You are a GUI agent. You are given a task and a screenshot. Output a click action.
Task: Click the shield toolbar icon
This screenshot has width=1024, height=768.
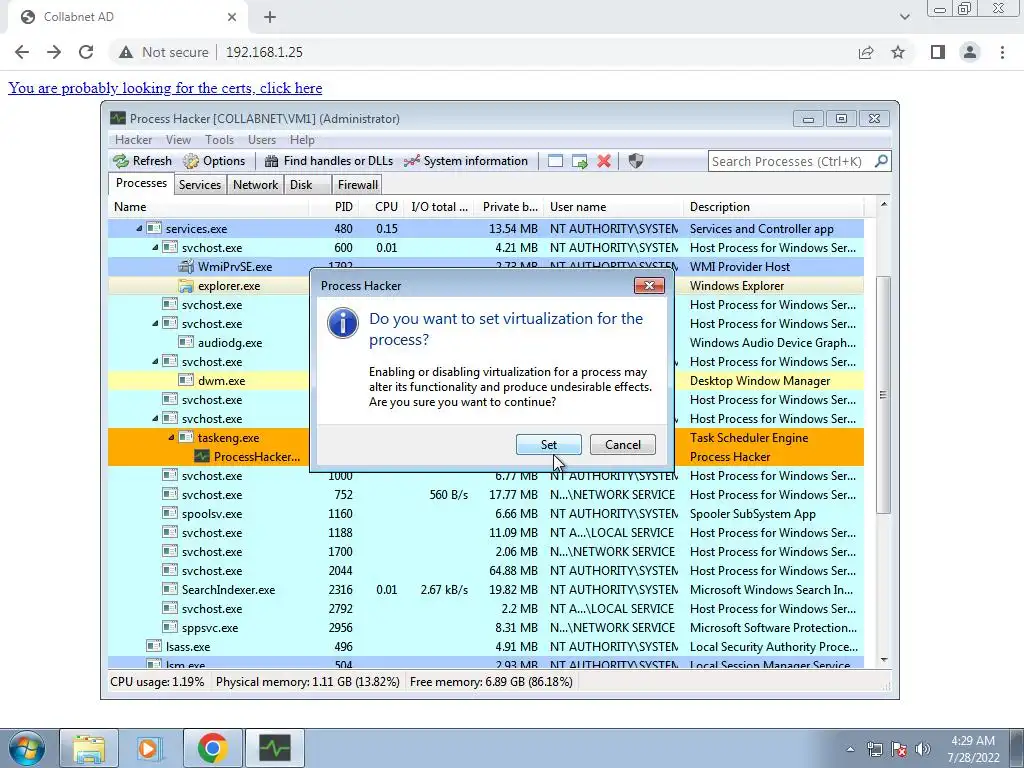[x=635, y=161]
